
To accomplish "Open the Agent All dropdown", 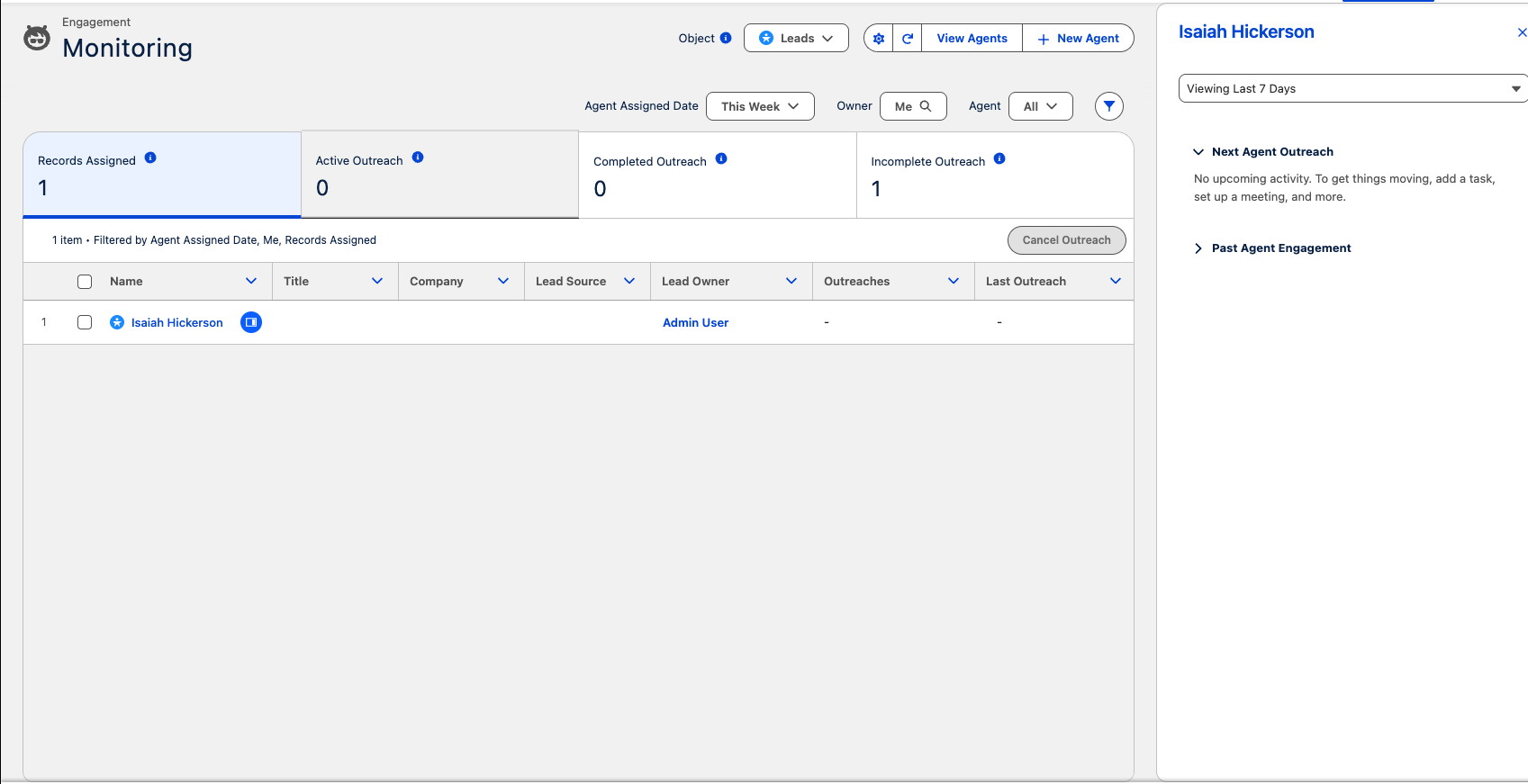I will (x=1040, y=106).
